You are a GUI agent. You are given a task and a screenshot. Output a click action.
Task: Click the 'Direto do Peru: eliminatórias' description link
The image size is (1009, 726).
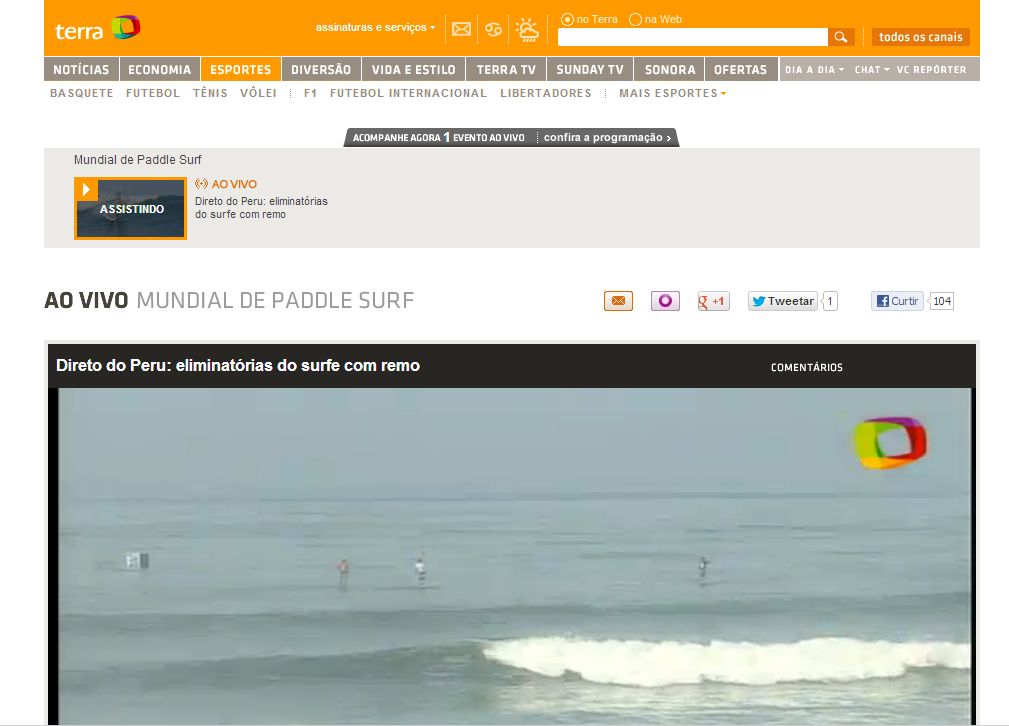[261, 208]
